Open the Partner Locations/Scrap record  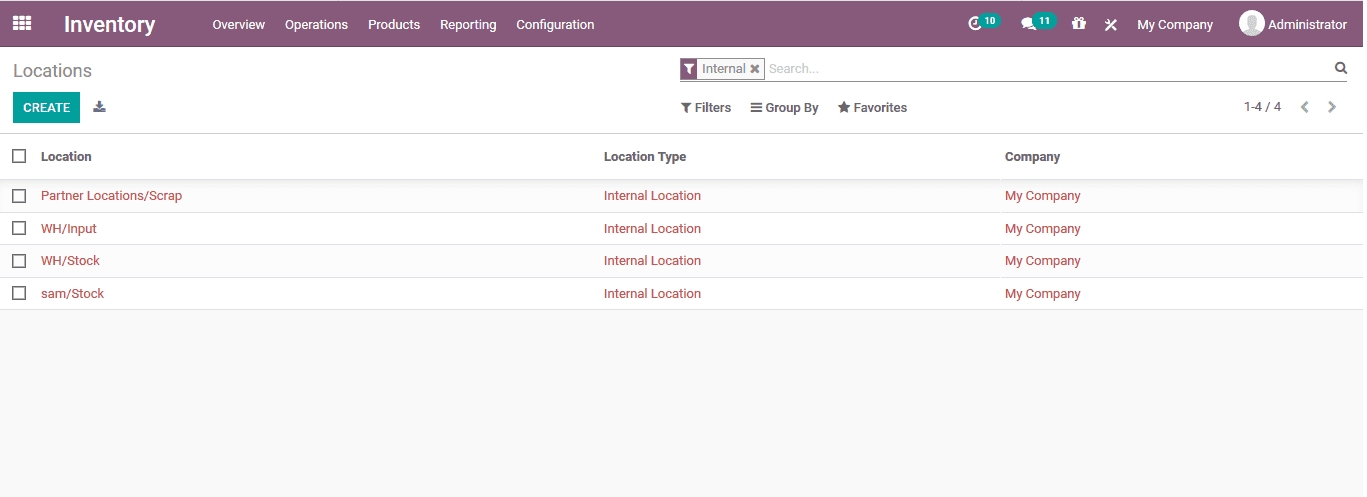tap(111, 196)
